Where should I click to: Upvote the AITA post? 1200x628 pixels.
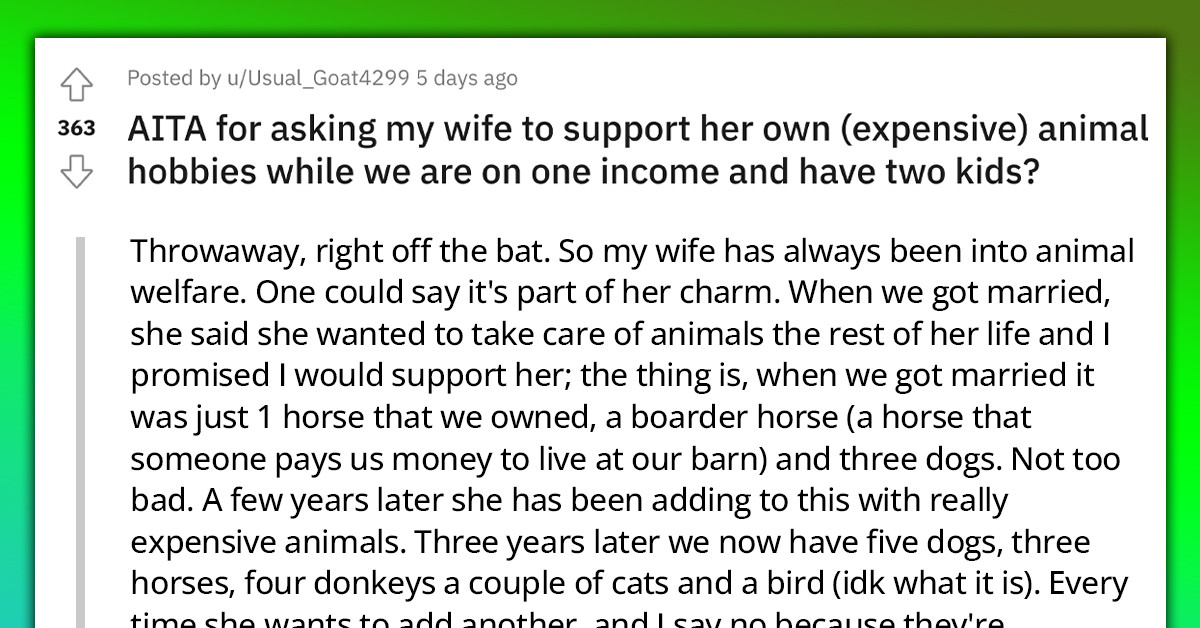pyautogui.click(x=77, y=84)
